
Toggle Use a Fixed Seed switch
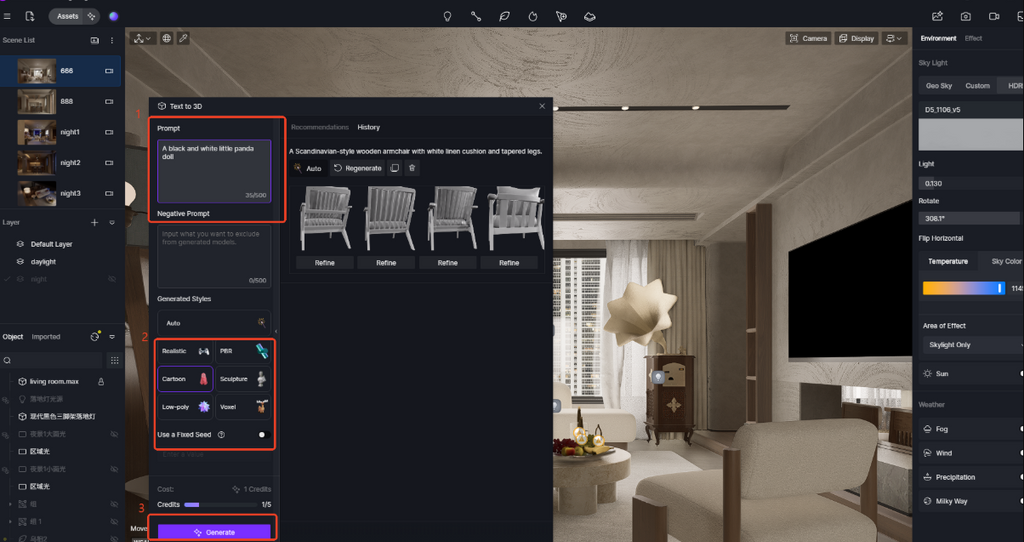(263, 435)
